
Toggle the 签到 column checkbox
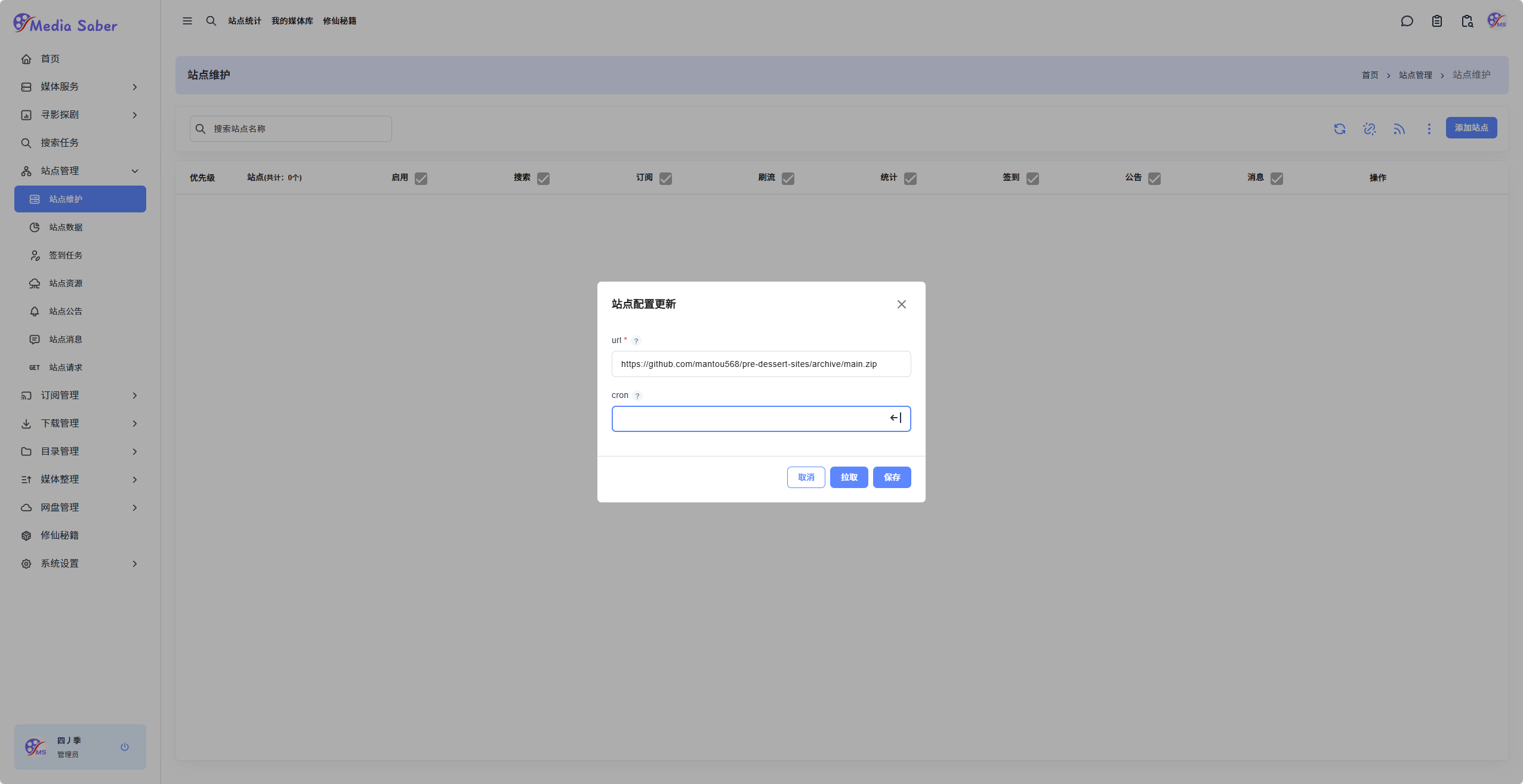(1032, 178)
